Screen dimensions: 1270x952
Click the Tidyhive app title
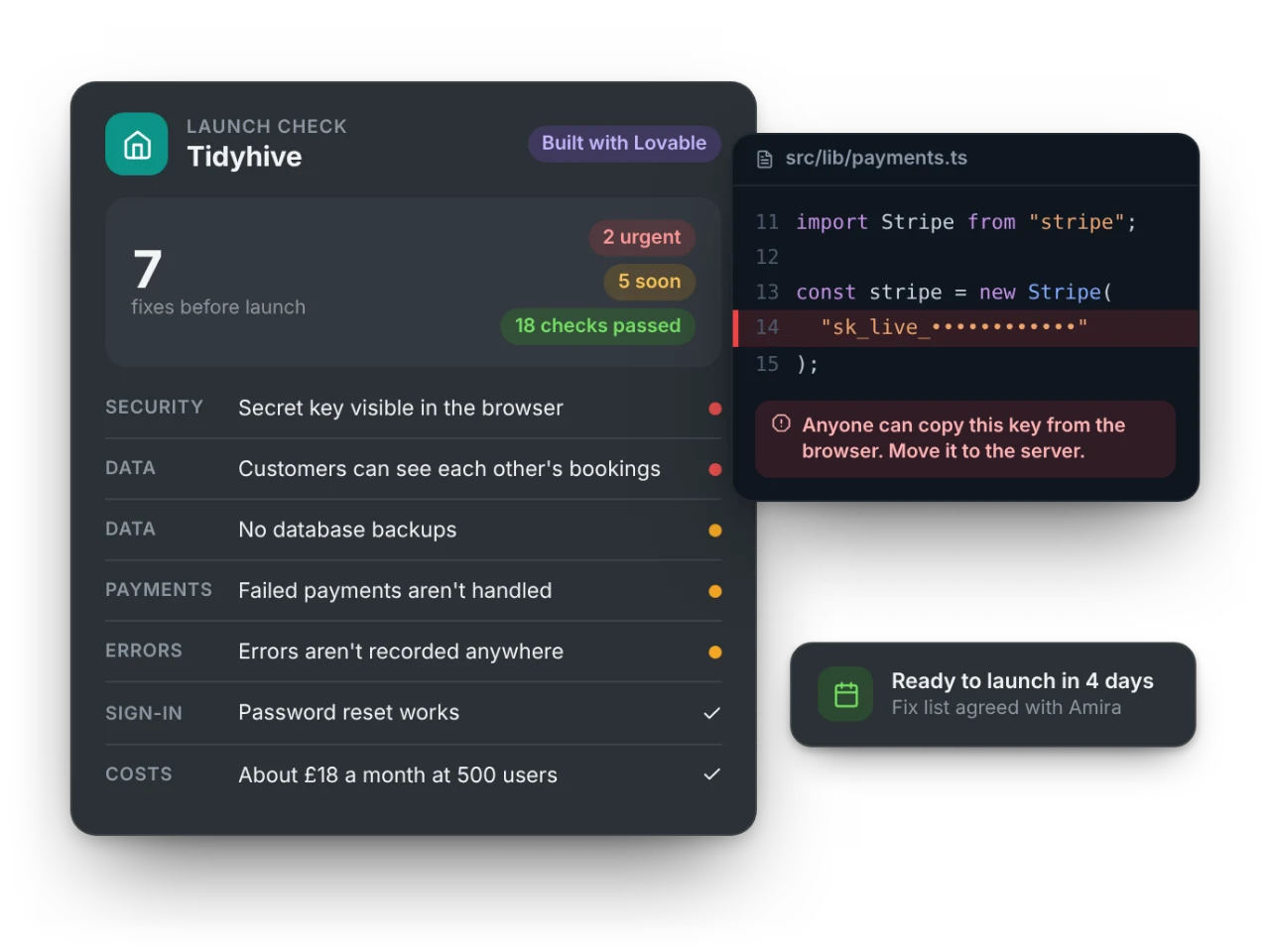pyautogui.click(x=244, y=157)
